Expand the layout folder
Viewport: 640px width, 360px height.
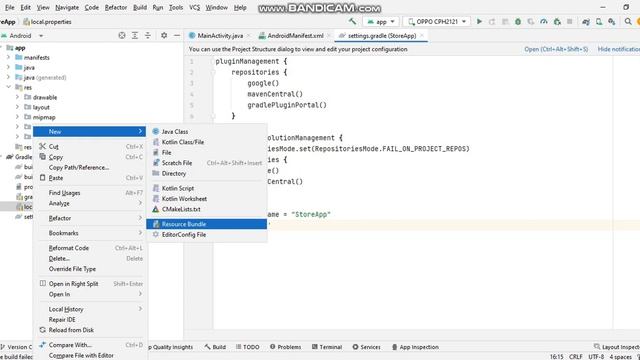tap(17, 107)
